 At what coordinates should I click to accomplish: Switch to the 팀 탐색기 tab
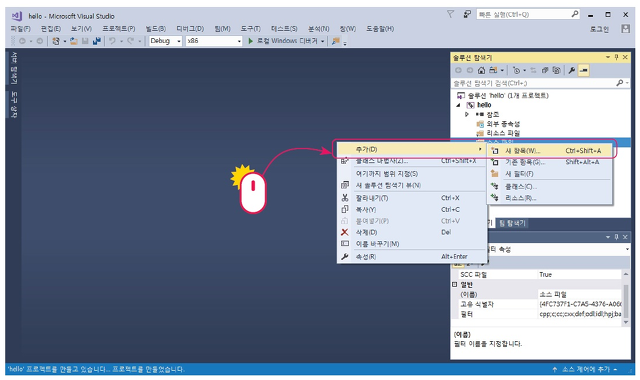coord(512,223)
